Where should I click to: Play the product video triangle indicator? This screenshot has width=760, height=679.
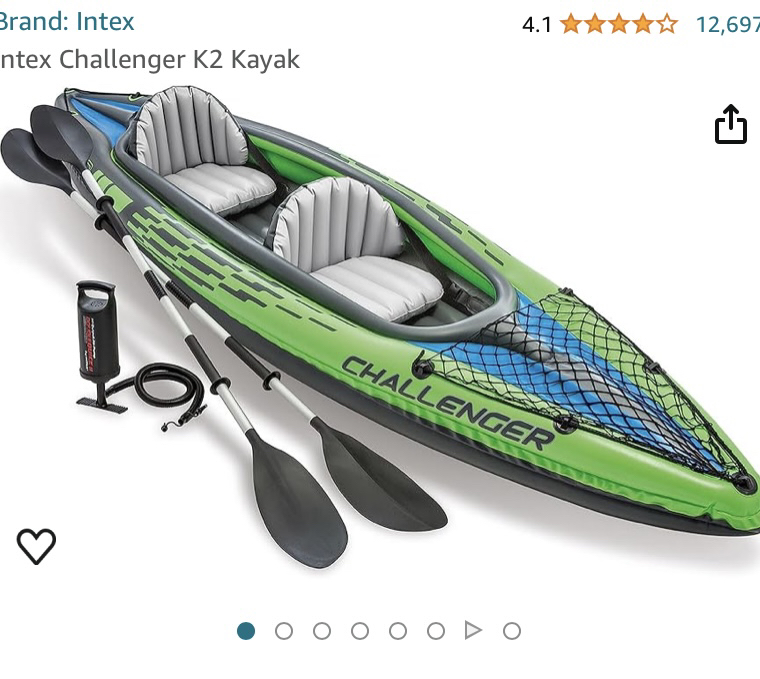coord(473,631)
